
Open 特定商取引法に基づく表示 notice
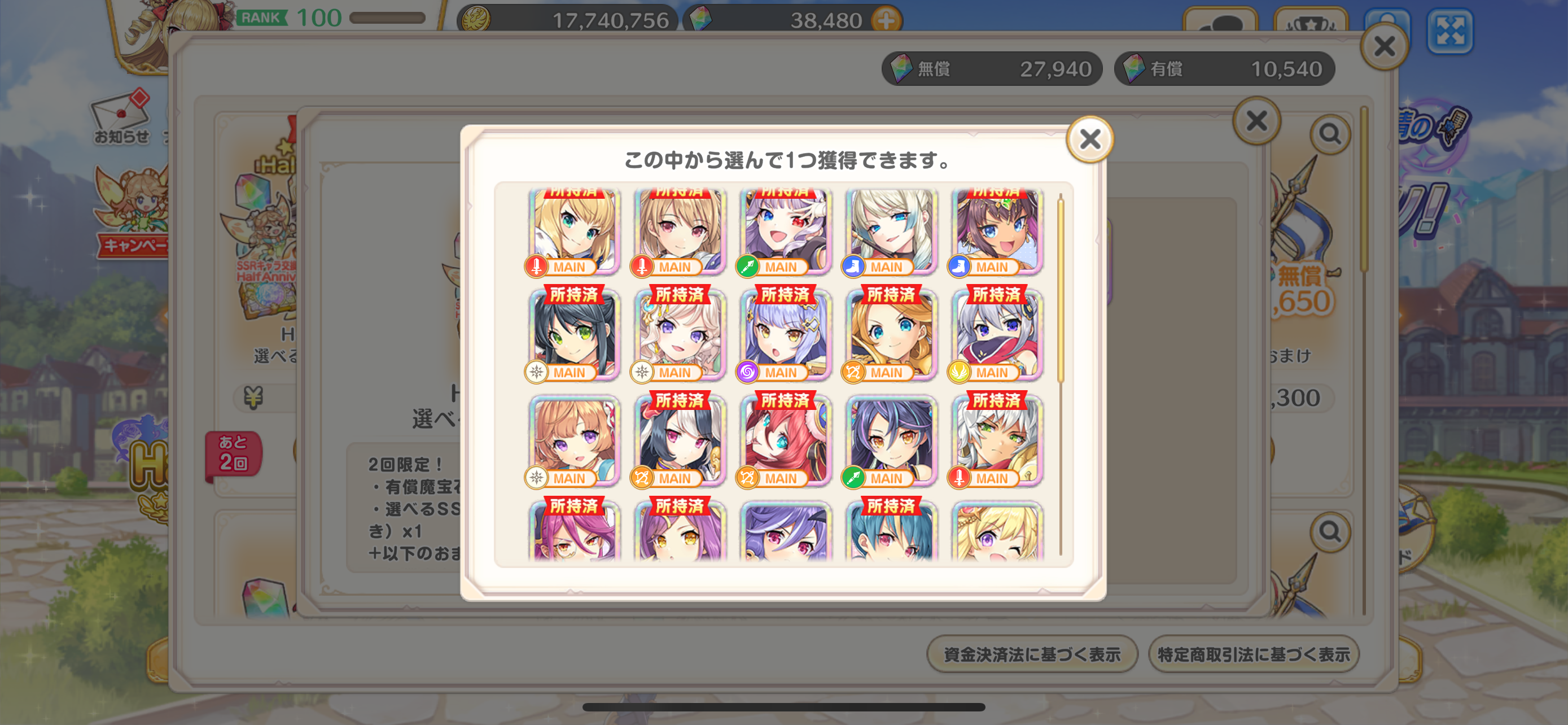click(x=1253, y=654)
